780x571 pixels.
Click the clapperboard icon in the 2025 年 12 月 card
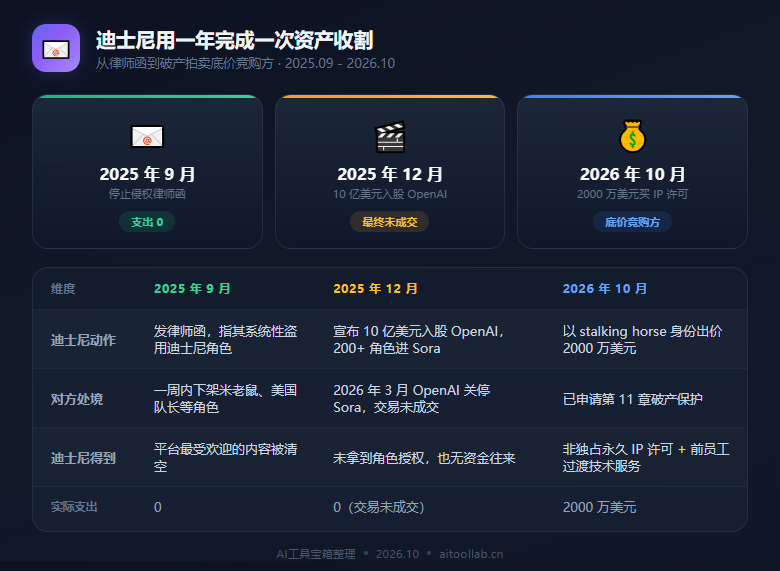(x=390, y=136)
